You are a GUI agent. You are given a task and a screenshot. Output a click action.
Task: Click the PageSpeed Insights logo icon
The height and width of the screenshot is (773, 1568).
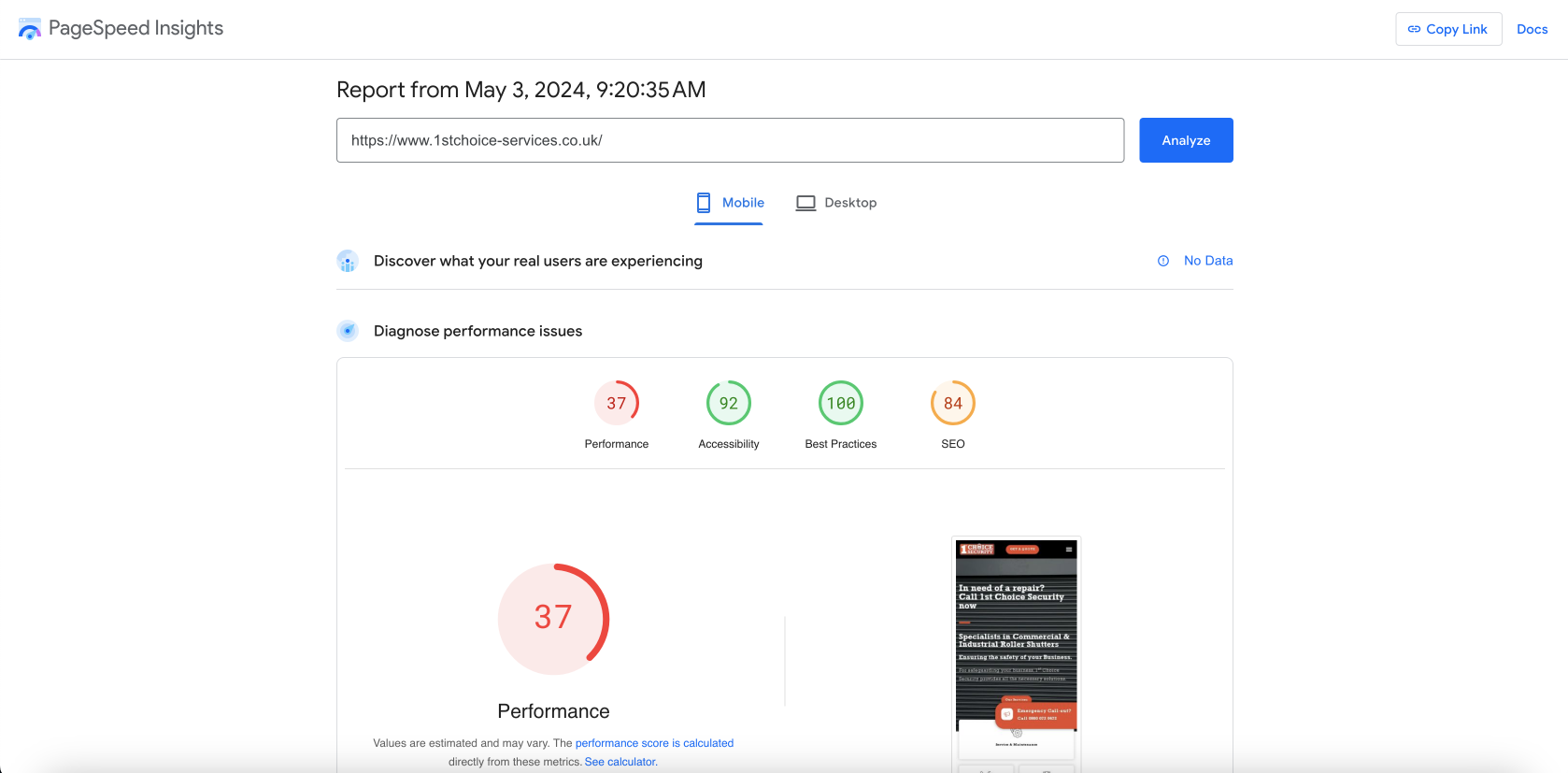(x=30, y=29)
